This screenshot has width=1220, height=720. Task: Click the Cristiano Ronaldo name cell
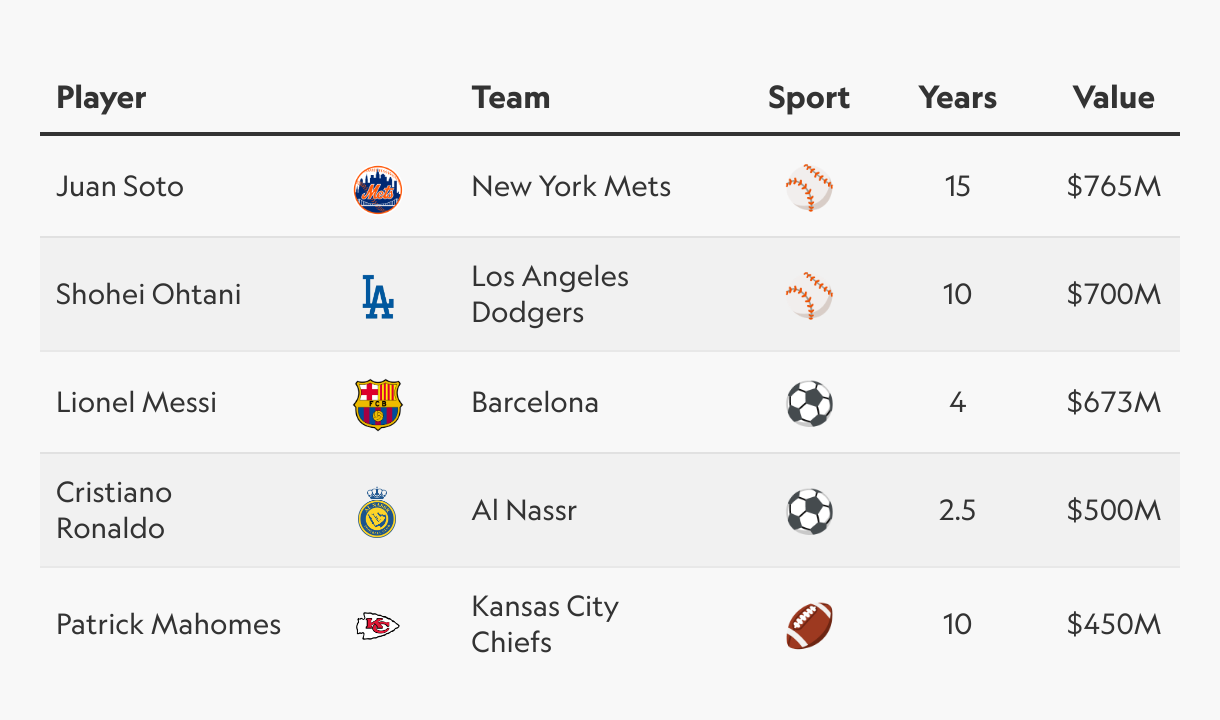click(x=114, y=510)
